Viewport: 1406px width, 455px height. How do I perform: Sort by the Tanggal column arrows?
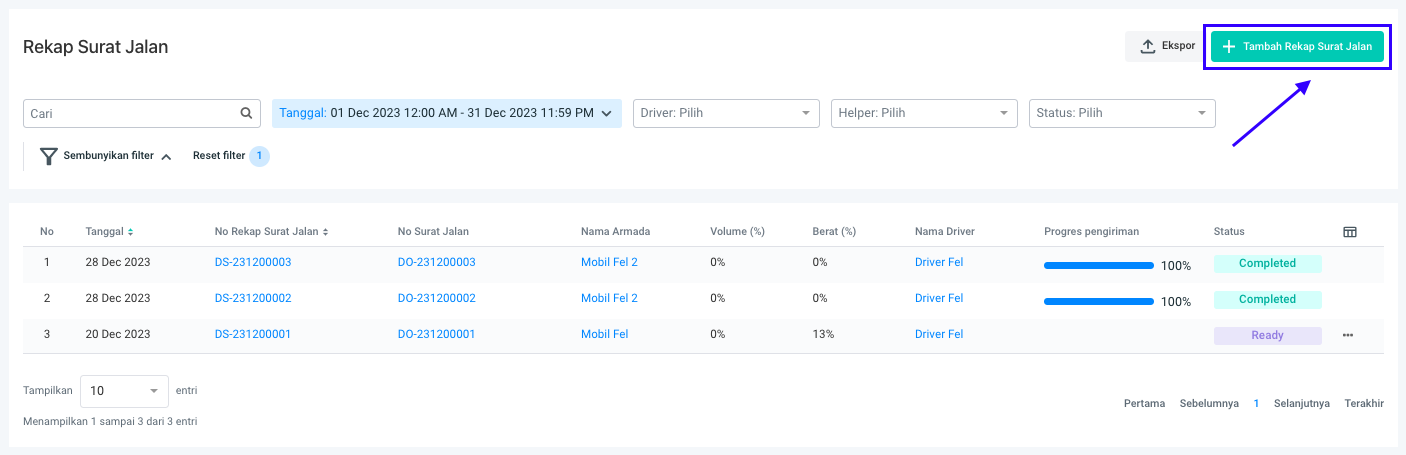130,232
